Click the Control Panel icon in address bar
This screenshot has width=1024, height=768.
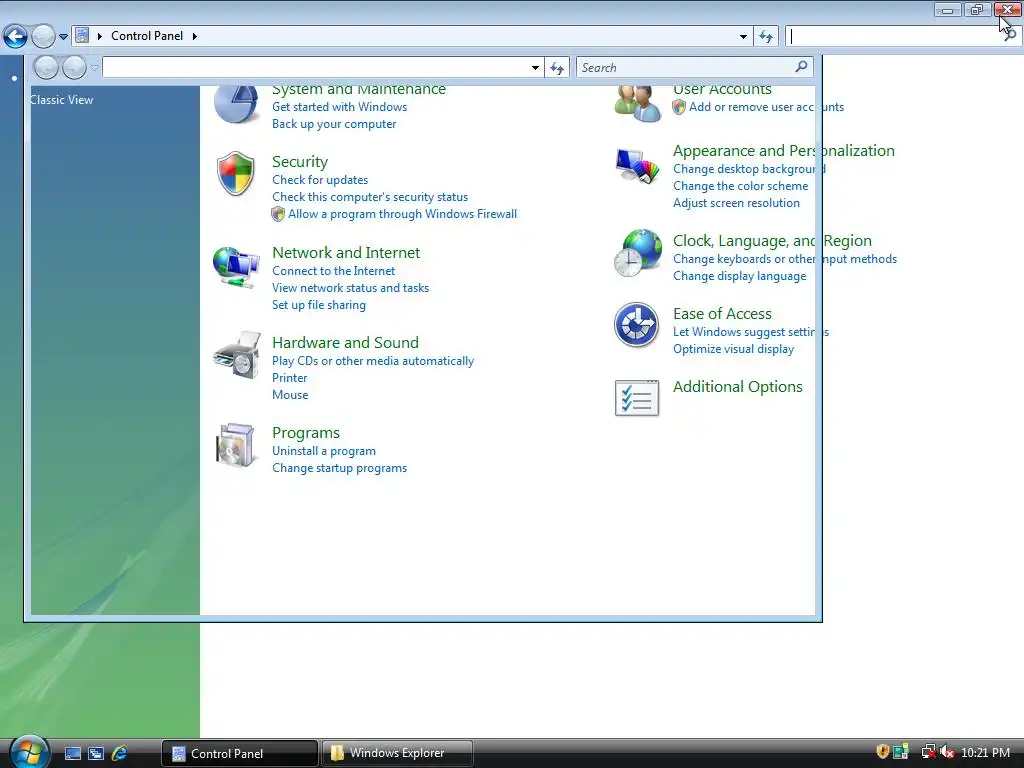[x=82, y=35]
